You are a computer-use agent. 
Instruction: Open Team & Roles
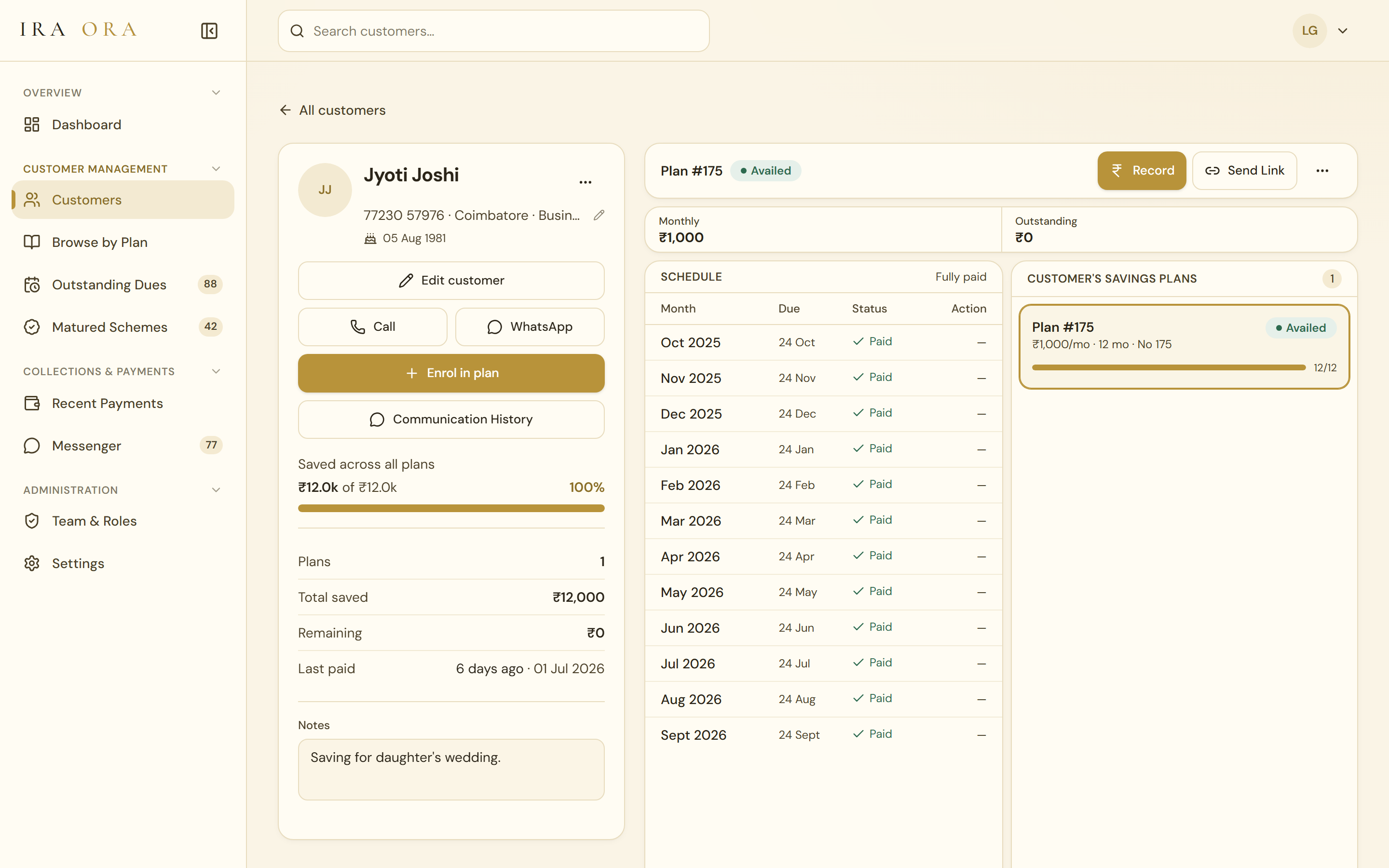click(123, 521)
